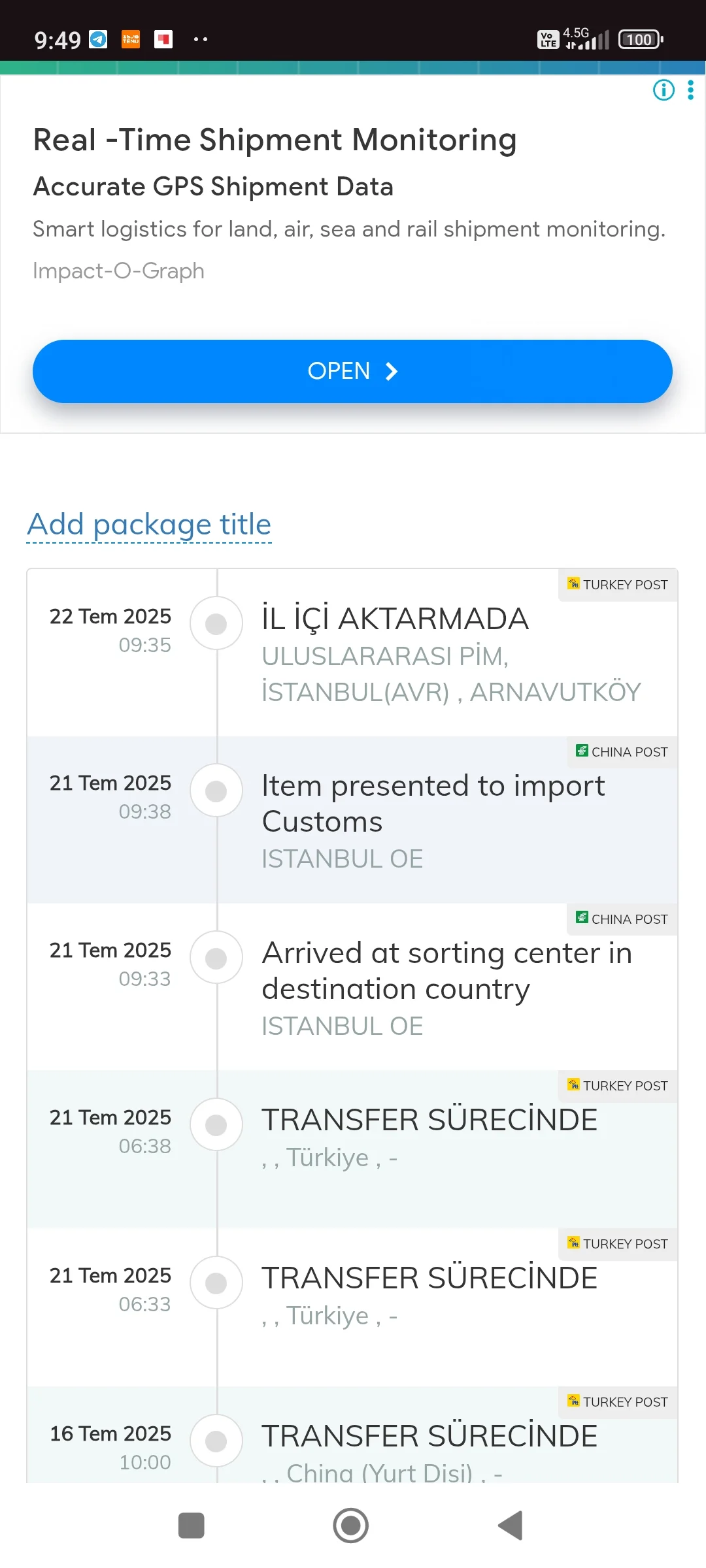Open the recent apps square button
706x1568 pixels.
click(x=191, y=1526)
